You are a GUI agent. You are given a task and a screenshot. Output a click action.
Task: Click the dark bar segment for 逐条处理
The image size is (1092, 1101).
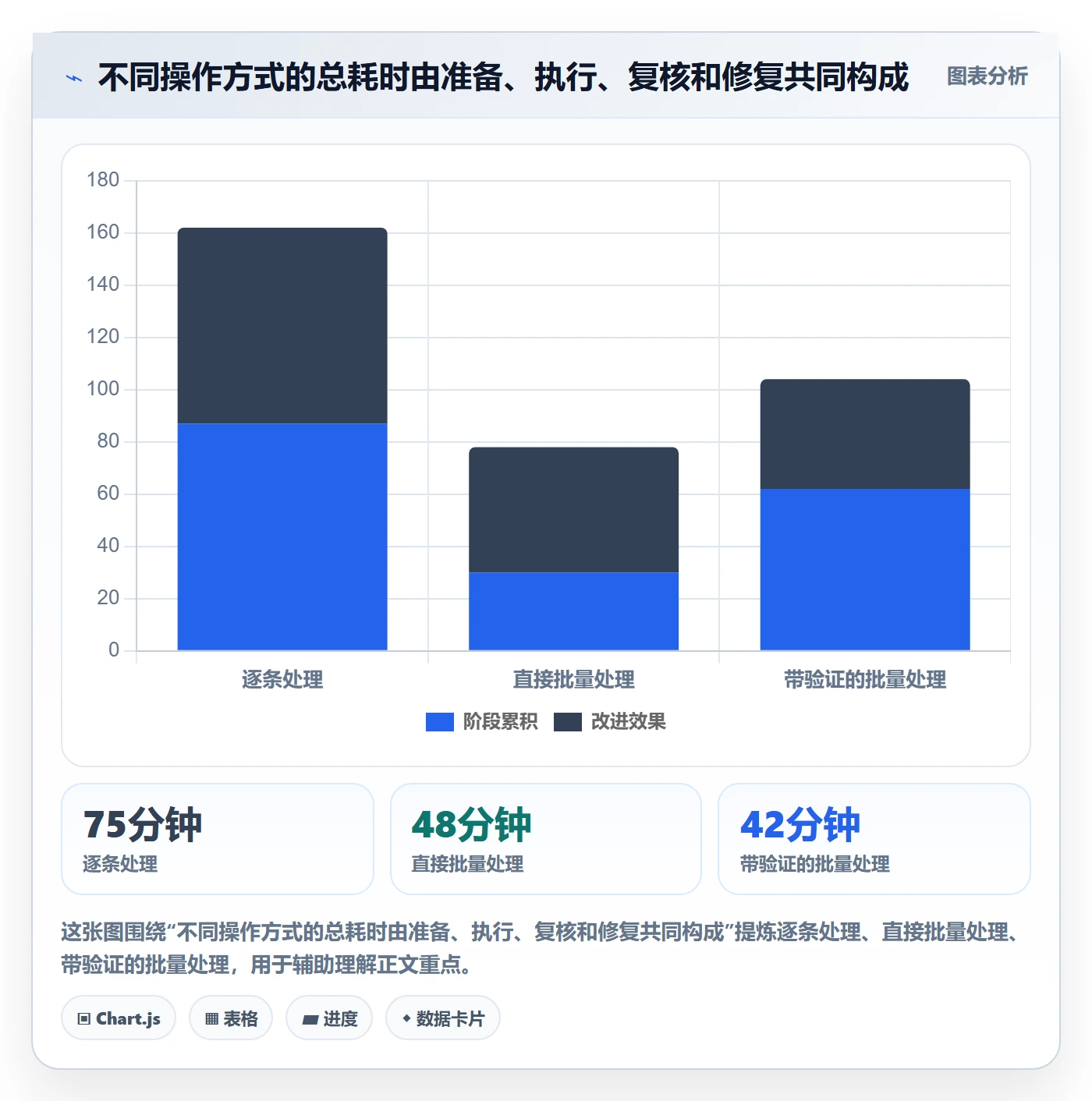282,326
